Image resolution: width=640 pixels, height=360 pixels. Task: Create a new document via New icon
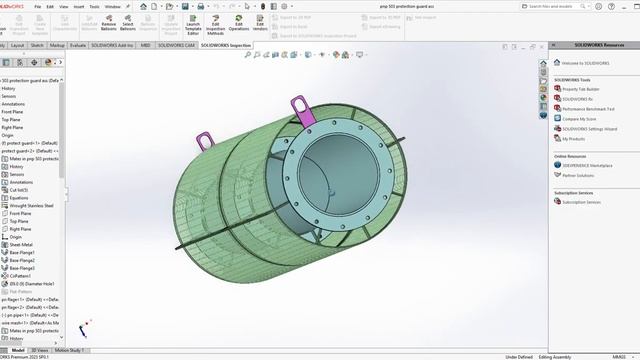(x=154, y=7)
